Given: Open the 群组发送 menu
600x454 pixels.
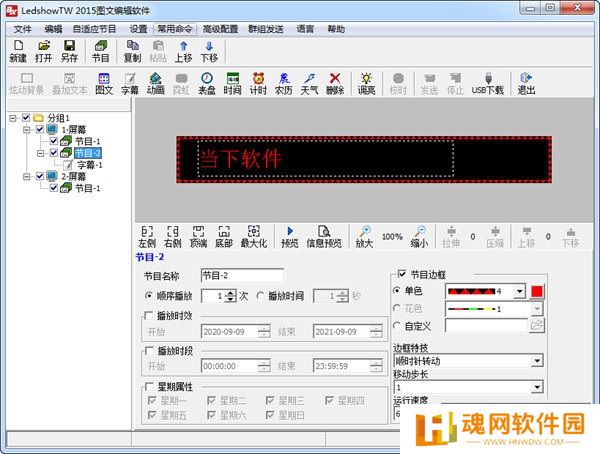Looking at the screenshot, I should [266, 29].
